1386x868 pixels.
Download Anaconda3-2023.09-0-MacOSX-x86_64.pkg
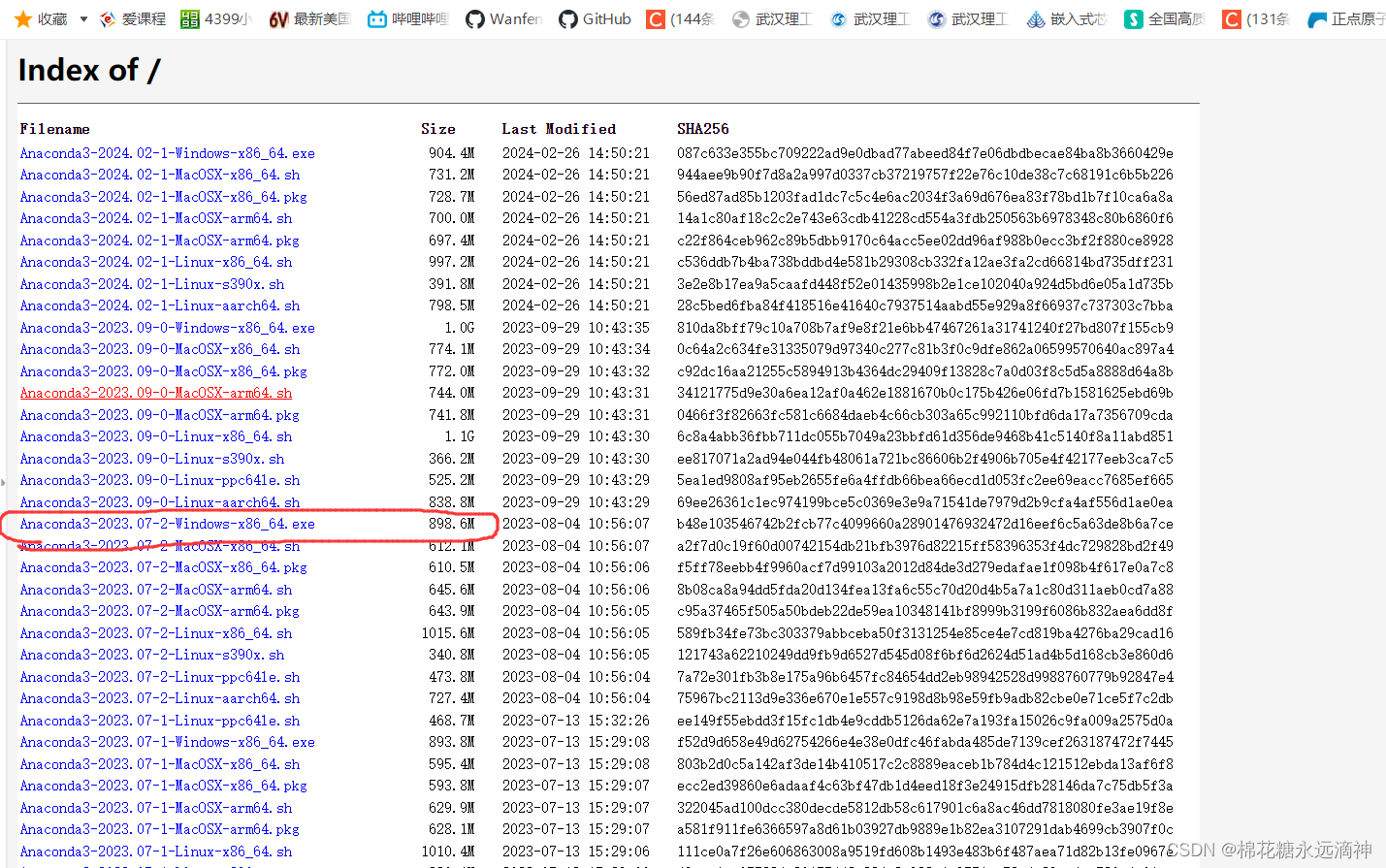tap(163, 371)
